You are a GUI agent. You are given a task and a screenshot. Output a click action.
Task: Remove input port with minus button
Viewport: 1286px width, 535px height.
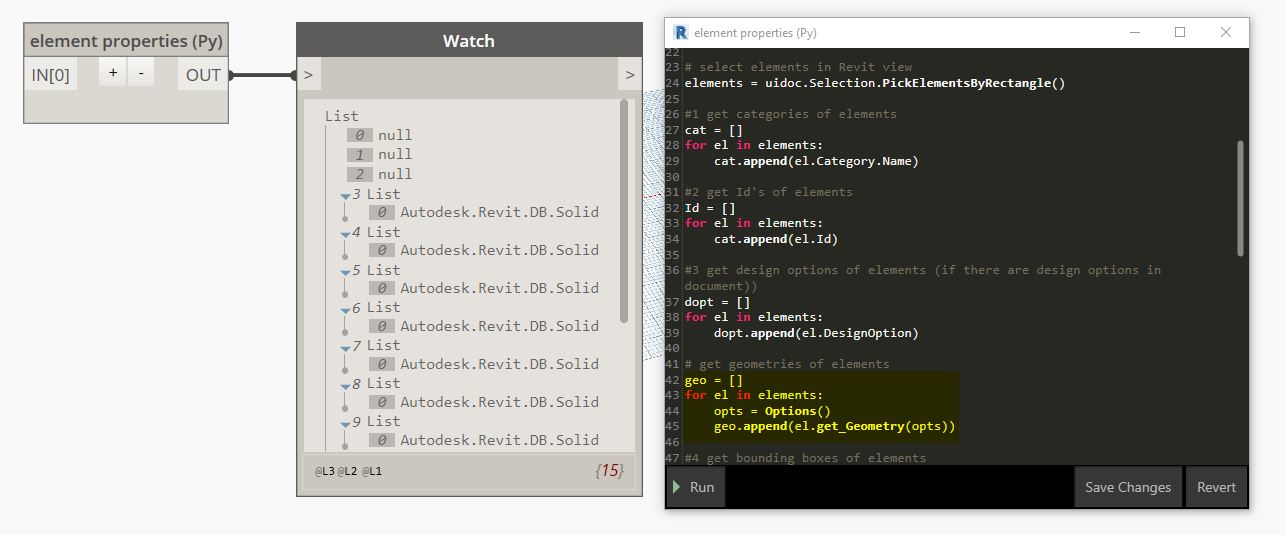coord(141,73)
